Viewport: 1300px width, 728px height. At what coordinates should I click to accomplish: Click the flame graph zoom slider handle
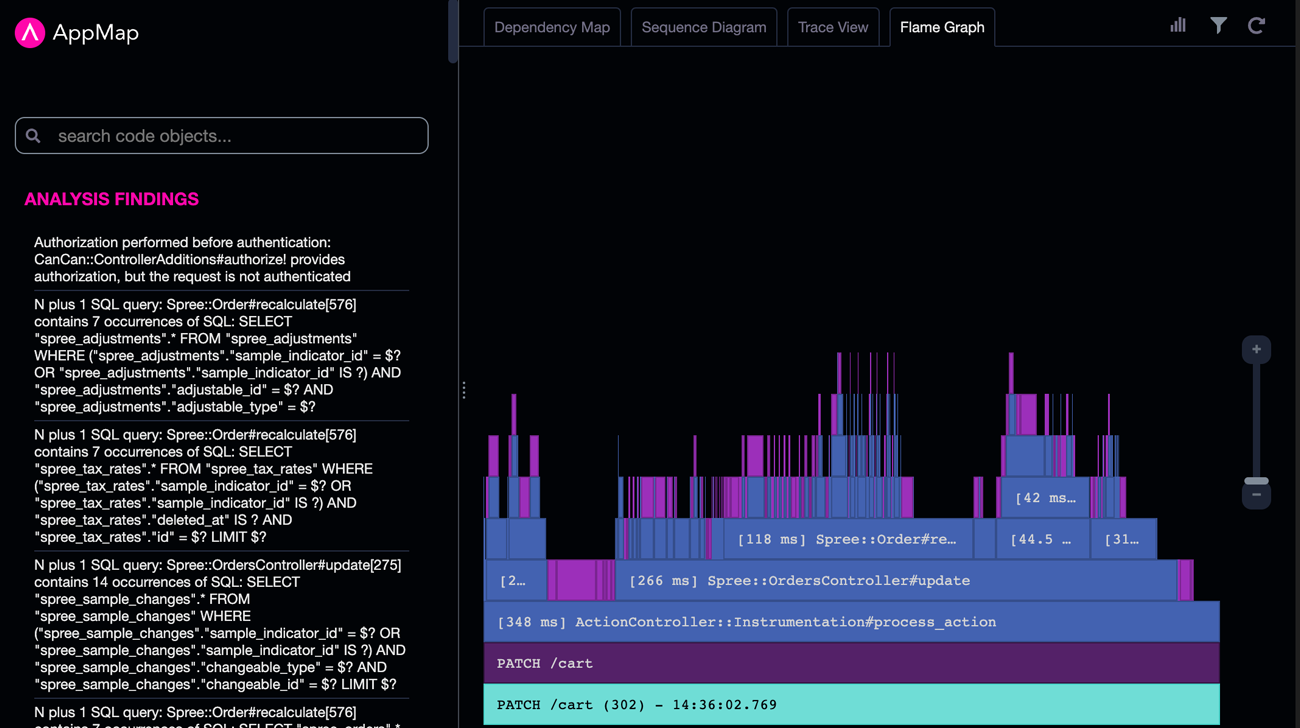coord(1256,481)
